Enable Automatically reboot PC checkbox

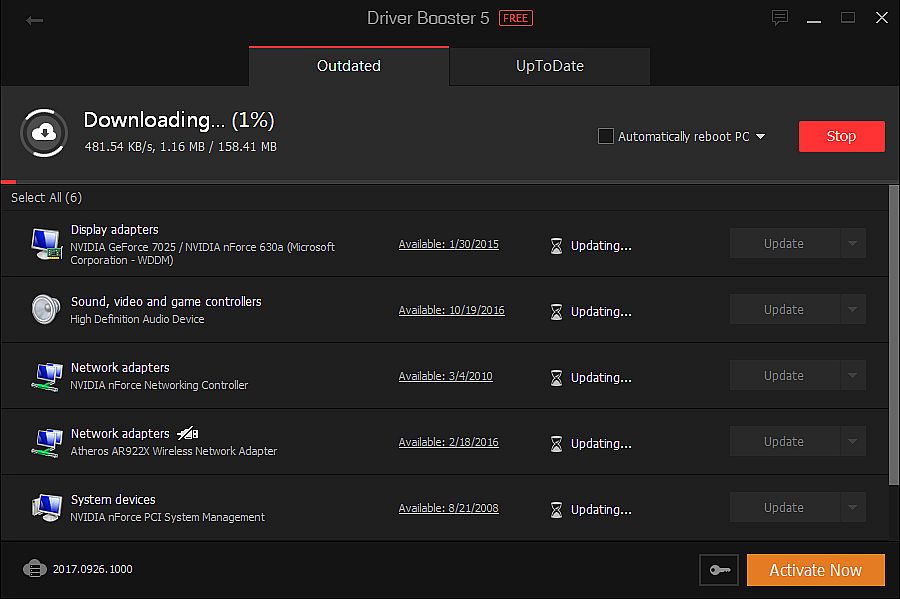[x=606, y=136]
